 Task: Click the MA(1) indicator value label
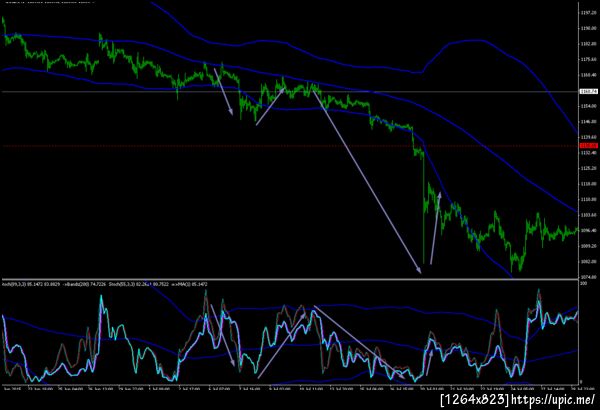[189, 284]
